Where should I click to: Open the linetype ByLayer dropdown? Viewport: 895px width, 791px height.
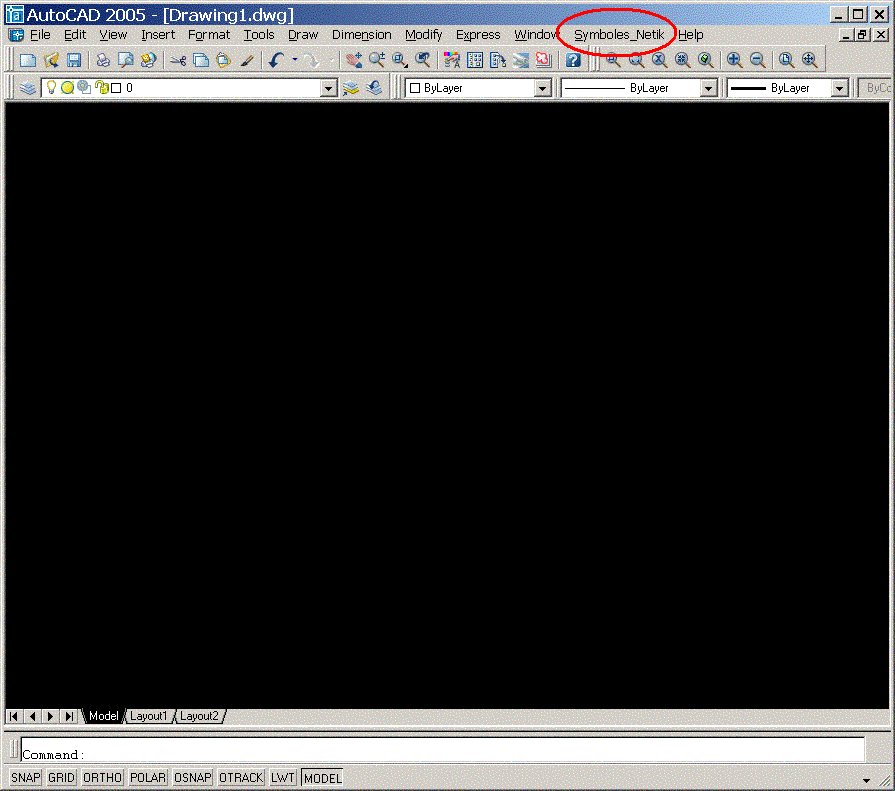(708, 88)
